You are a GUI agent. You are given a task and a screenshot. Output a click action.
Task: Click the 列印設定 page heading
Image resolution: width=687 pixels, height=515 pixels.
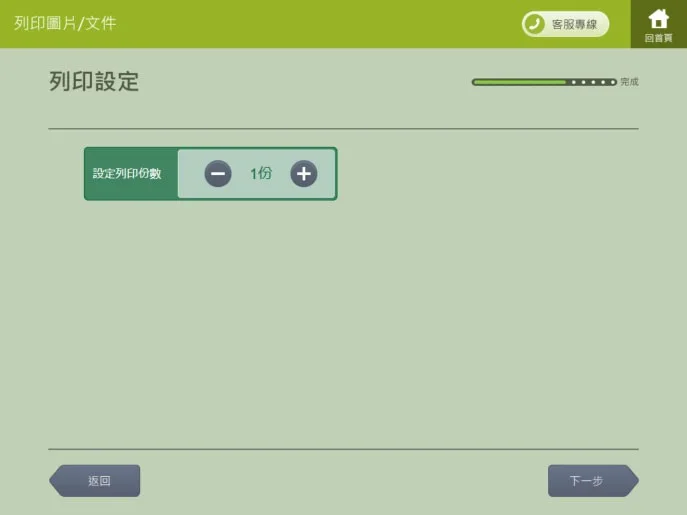94,82
